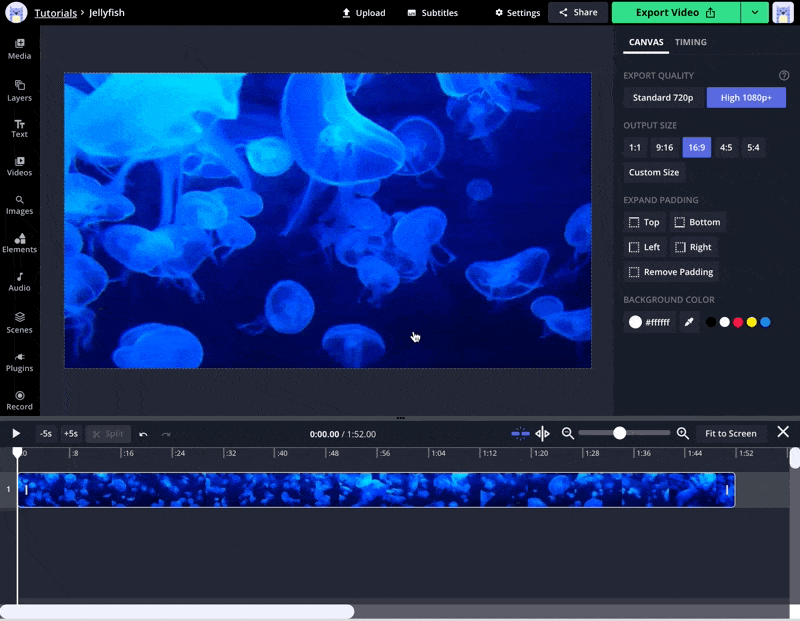This screenshot has width=800, height=621.
Task: Select Standard 720p export quality
Action: [663, 98]
